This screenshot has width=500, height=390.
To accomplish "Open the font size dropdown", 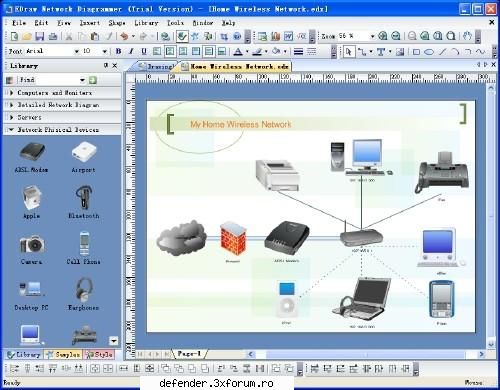I will 105,51.
